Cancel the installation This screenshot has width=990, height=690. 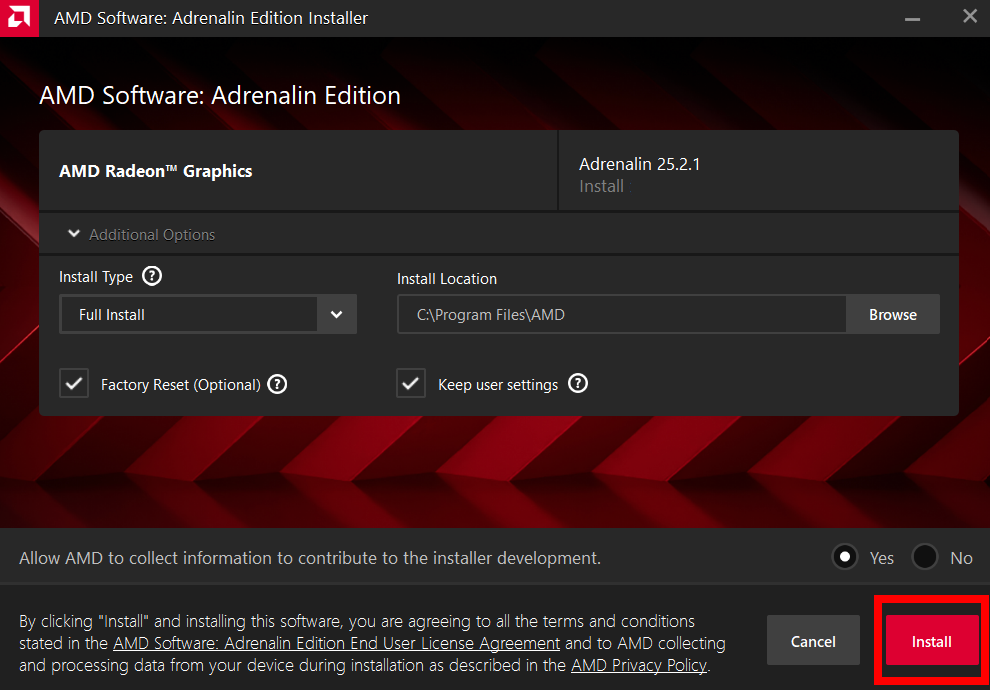[x=813, y=641]
